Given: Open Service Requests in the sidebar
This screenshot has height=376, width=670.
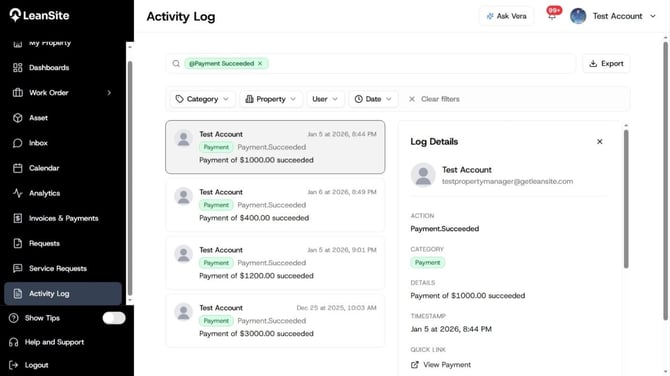Looking at the screenshot, I should tap(63, 268).
